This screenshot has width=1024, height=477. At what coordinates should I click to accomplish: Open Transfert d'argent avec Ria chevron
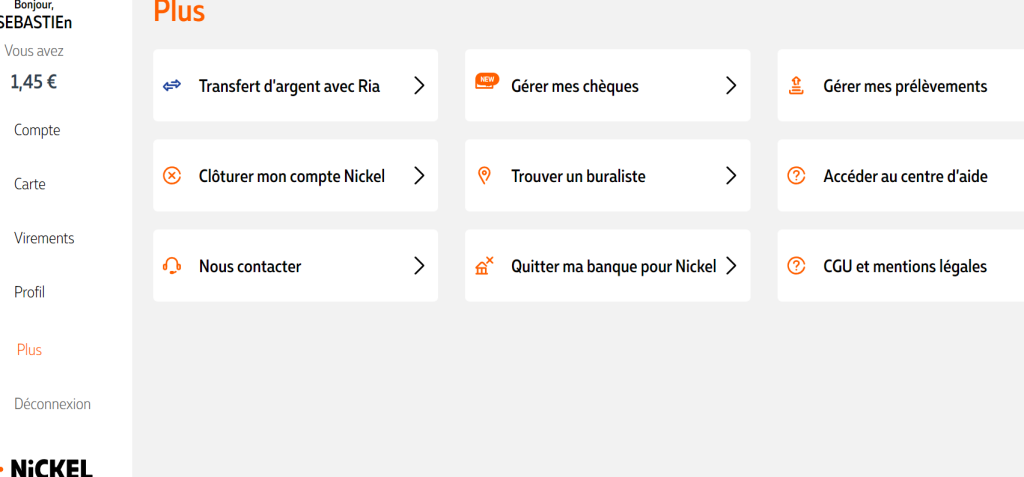pyautogui.click(x=419, y=86)
